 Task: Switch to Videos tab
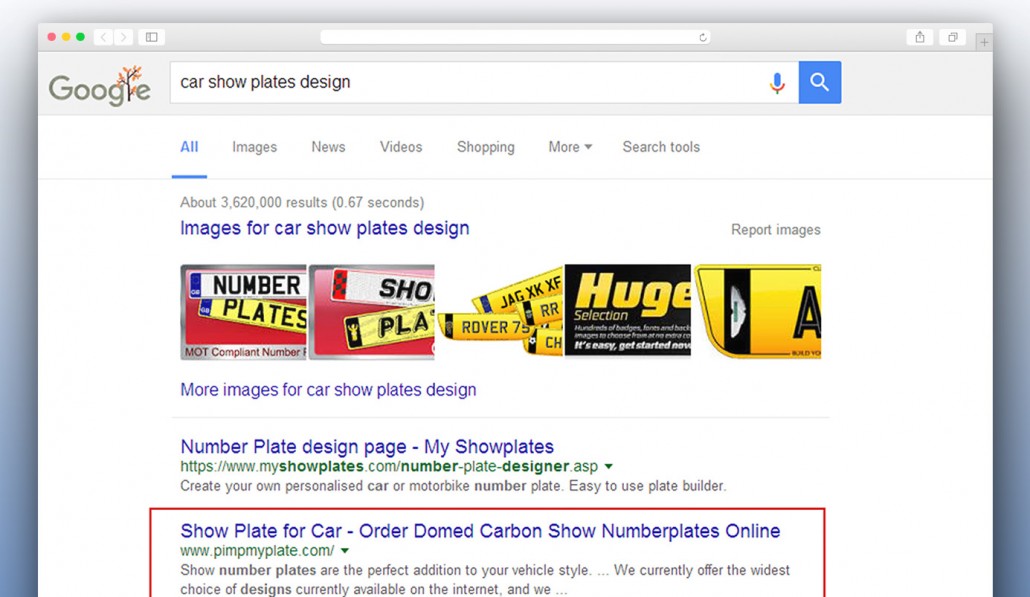pos(401,147)
